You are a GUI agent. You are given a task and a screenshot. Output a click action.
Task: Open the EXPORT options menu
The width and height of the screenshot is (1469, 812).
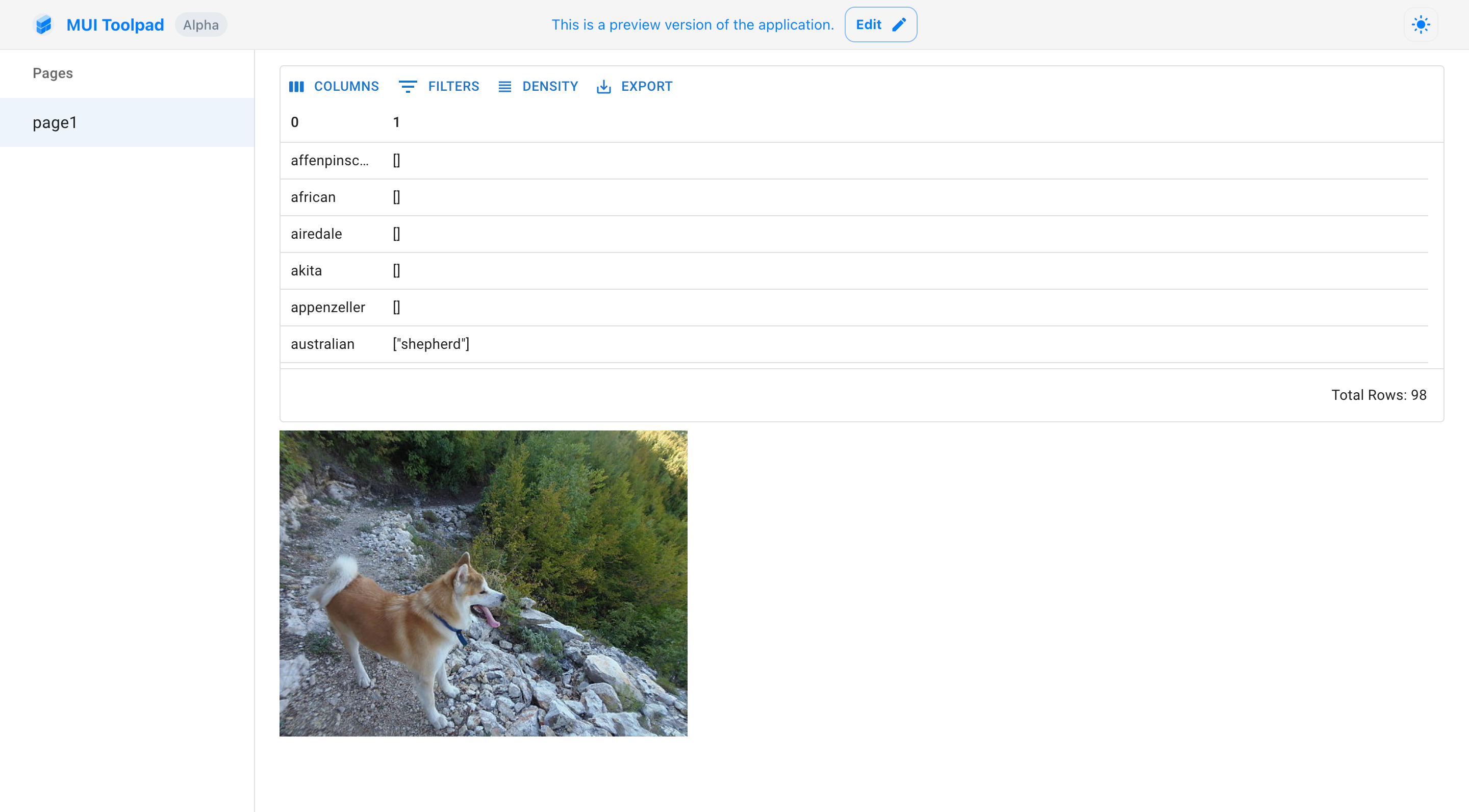(x=647, y=86)
